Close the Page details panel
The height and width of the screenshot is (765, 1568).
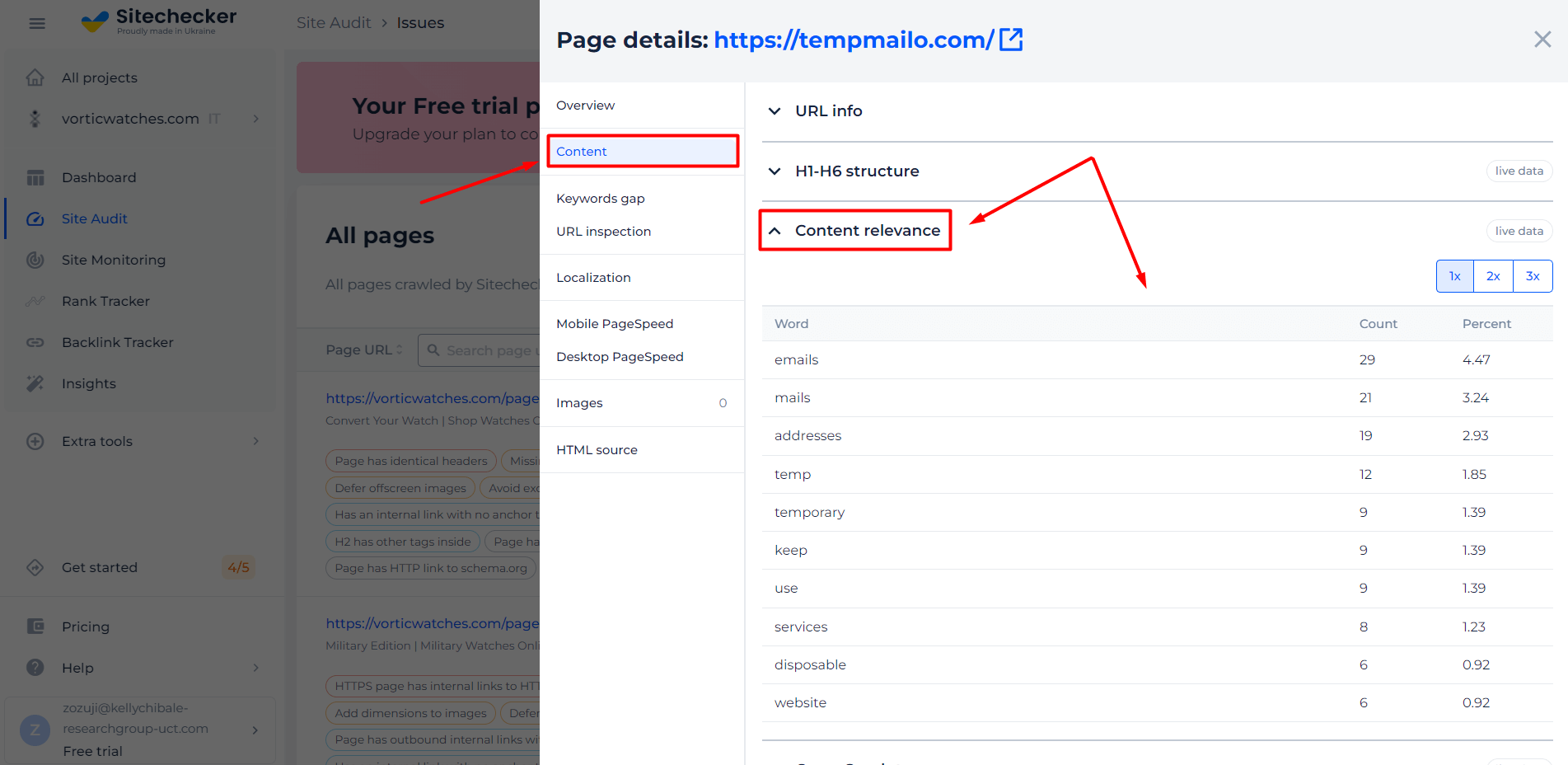(x=1542, y=40)
